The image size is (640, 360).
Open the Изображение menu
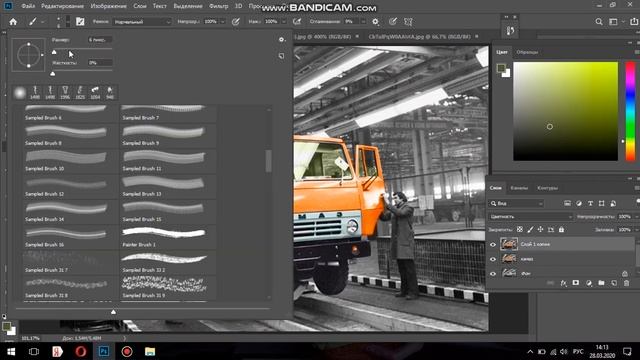click(x=109, y=6)
